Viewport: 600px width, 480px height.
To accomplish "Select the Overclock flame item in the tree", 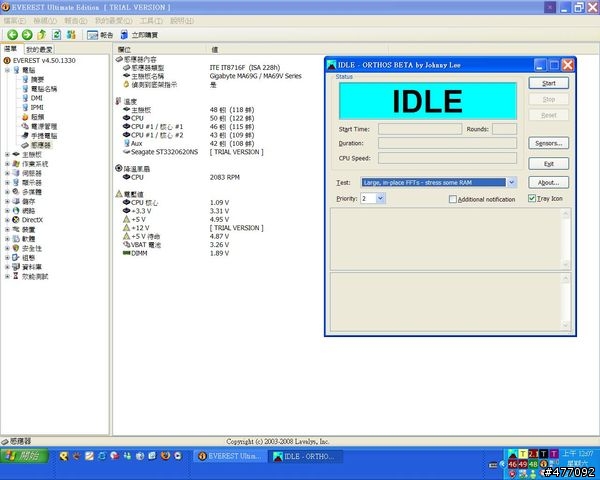I will pyautogui.click(x=38, y=117).
